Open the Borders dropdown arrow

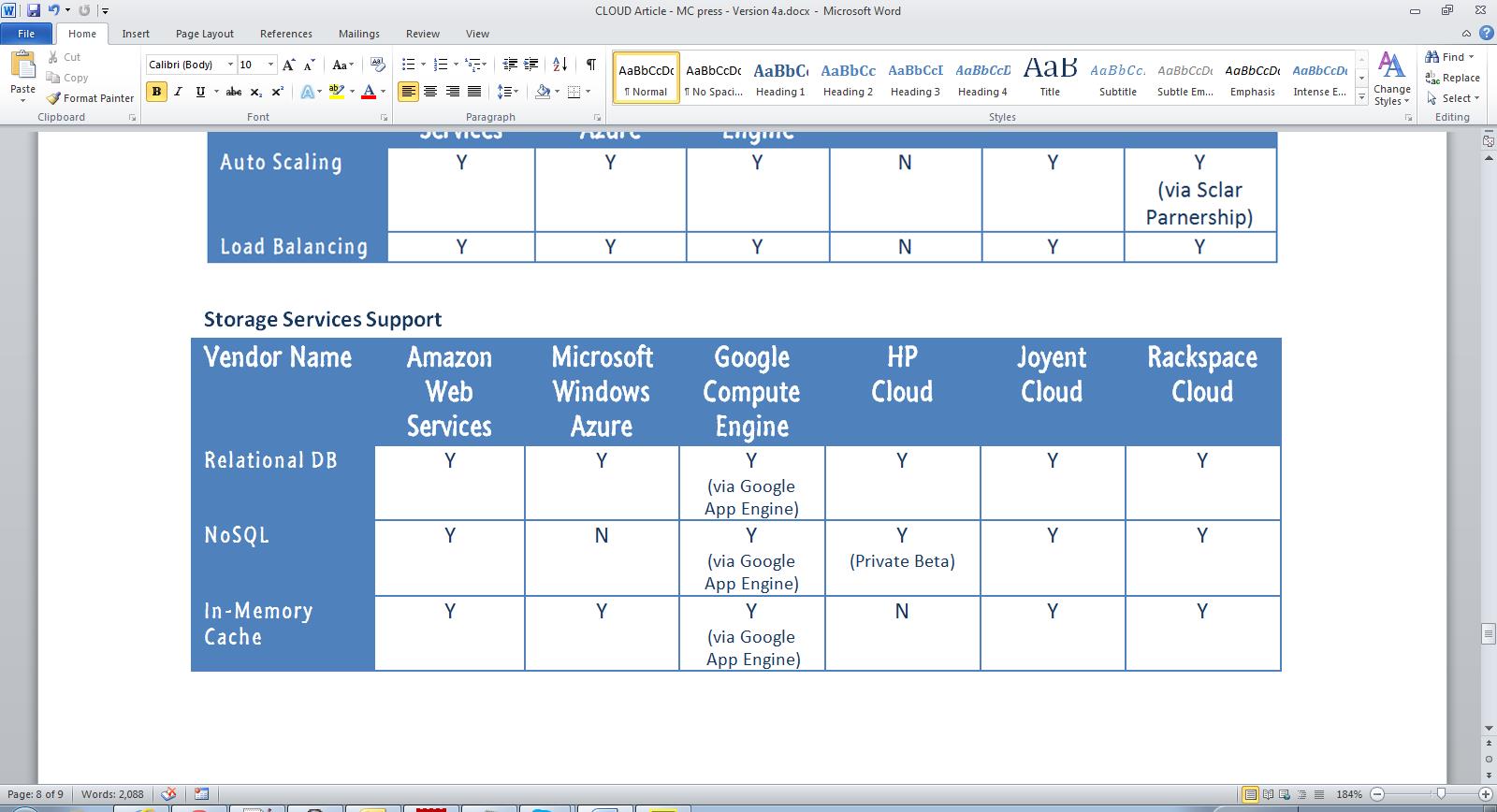pyautogui.click(x=588, y=92)
